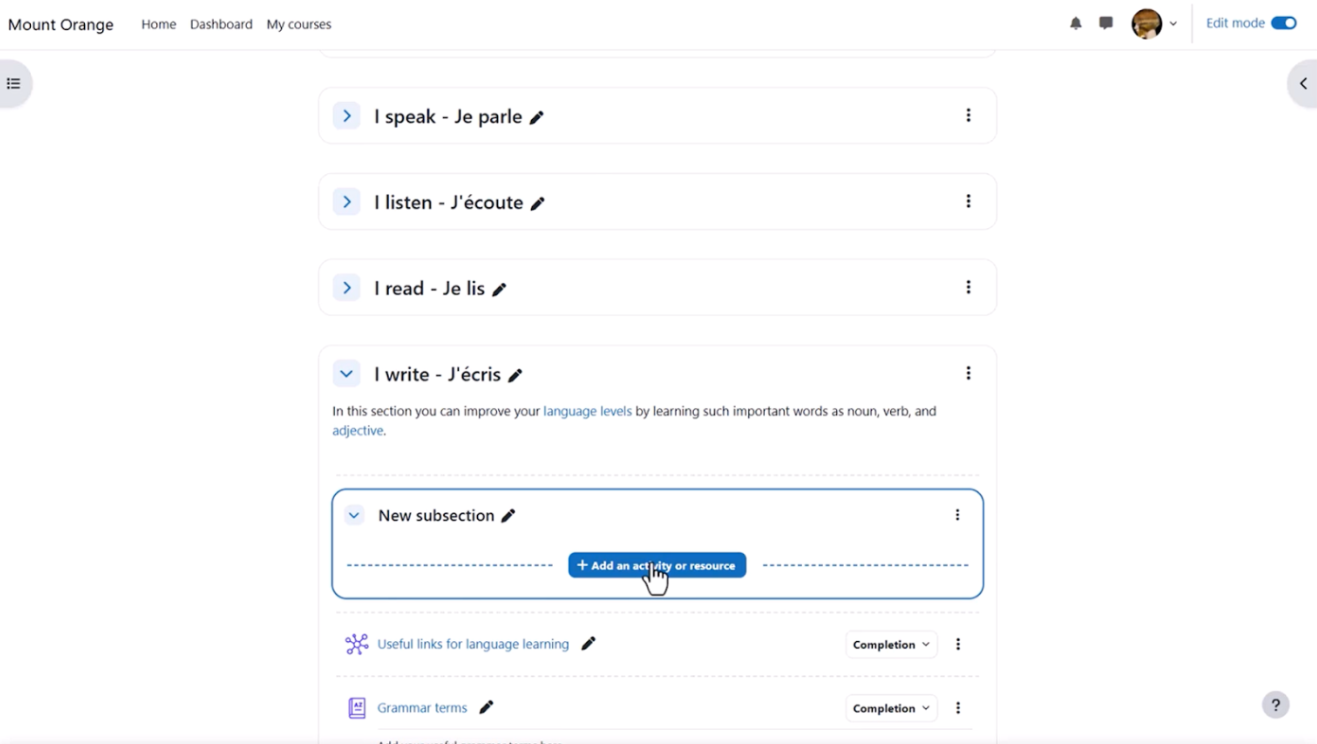Open the messaging chat bubble icon
This screenshot has width=1317, height=744.
pyautogui.click(x=1106, y=23)
